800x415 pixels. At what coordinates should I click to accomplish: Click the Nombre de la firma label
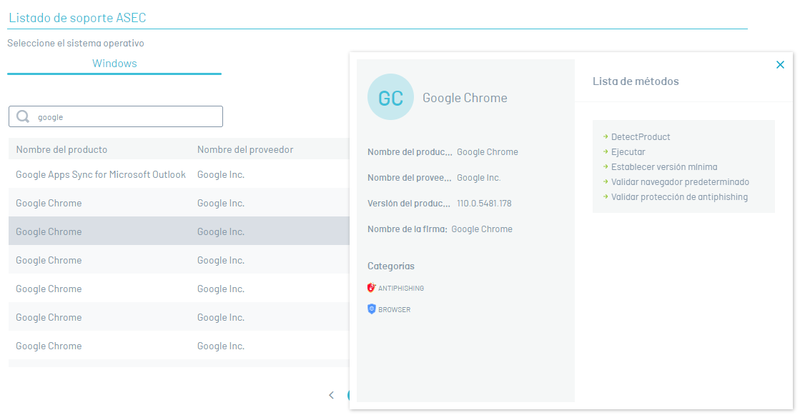[407, 229]
